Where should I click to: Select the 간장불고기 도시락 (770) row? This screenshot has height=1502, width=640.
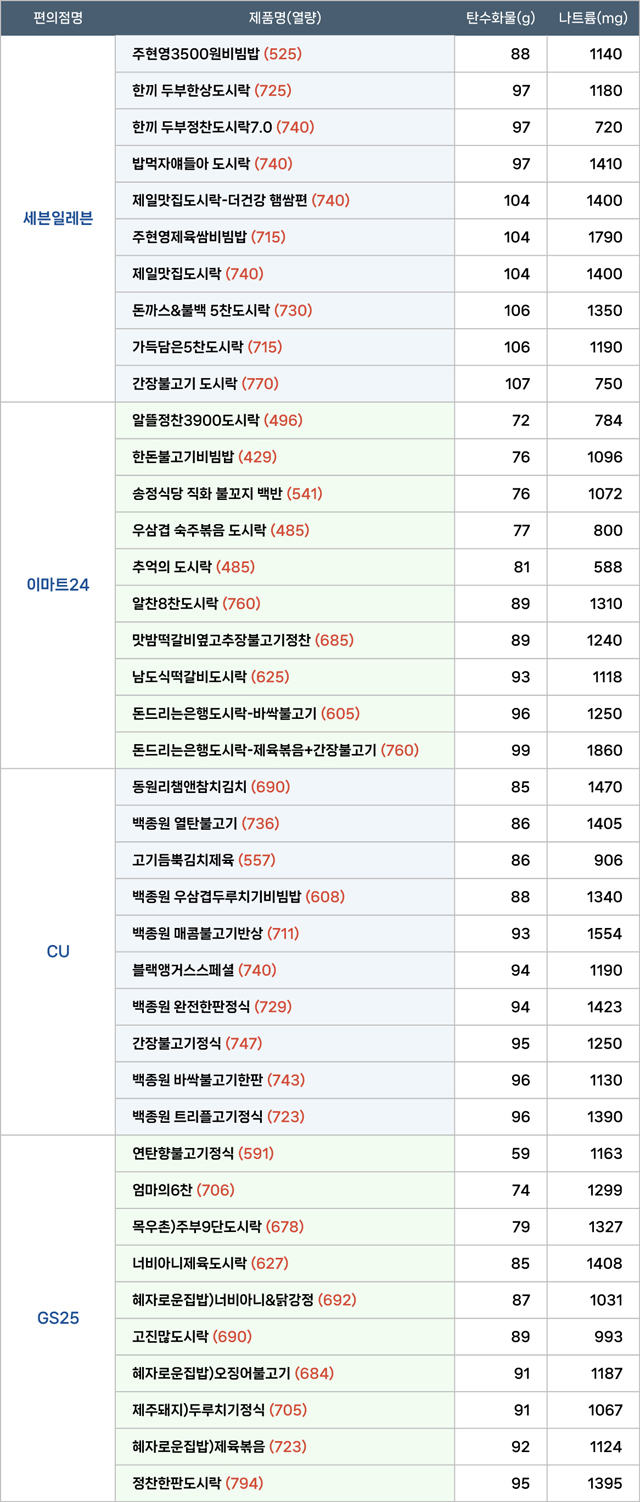point(205,384)
